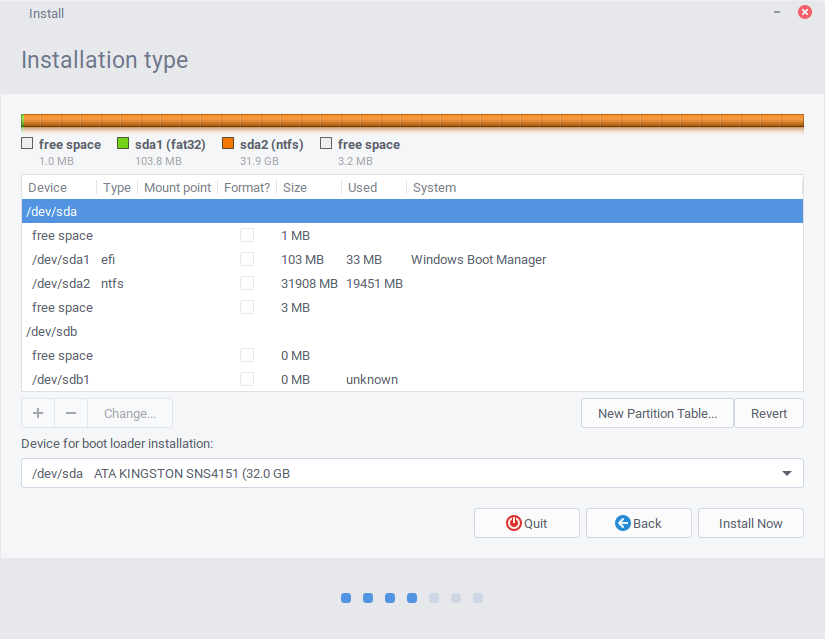Click the Format? column header
The height and width of the screenshot is (639, 825).
[247, 187]
